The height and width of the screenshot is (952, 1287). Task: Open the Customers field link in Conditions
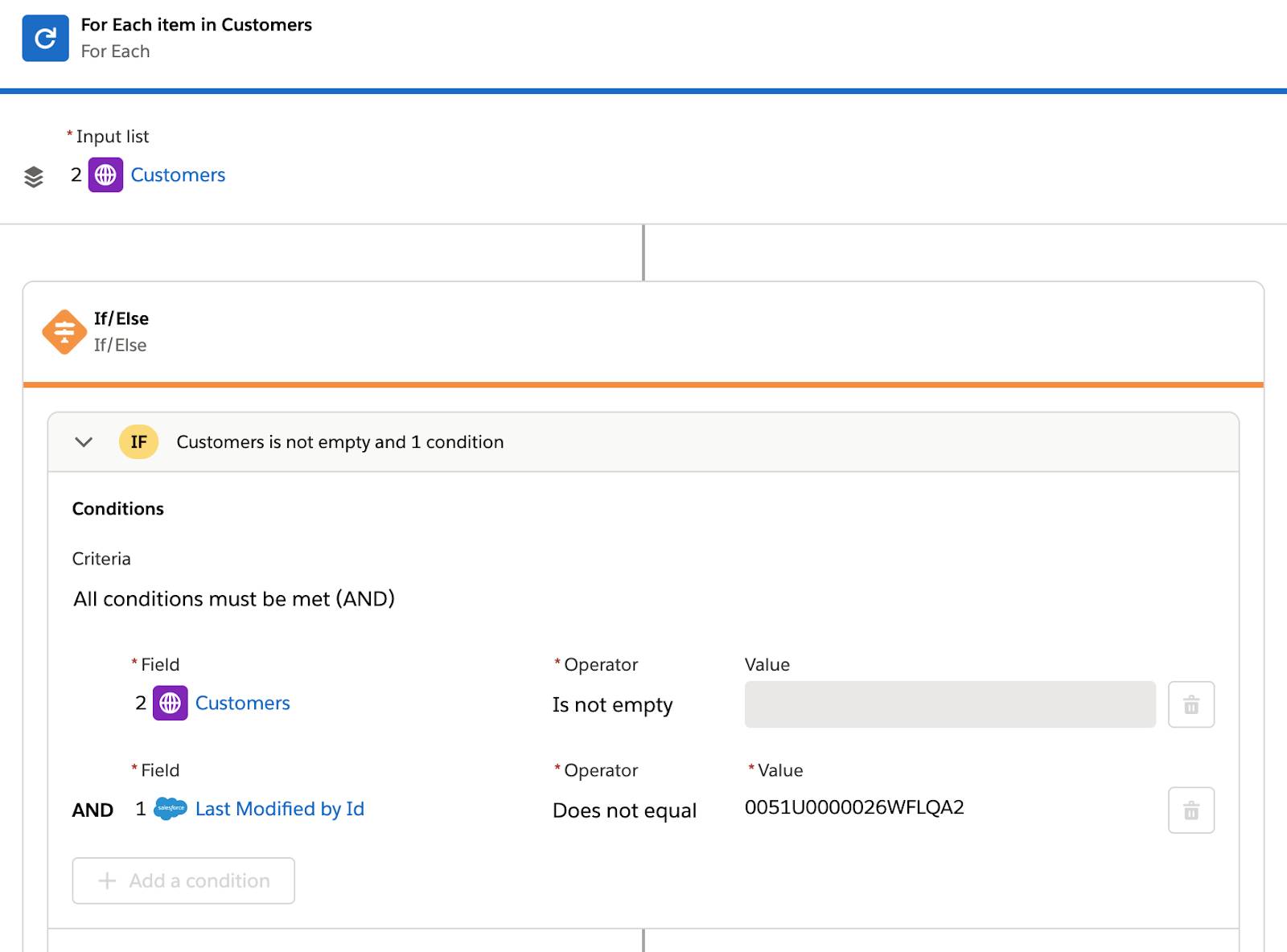tap(242, 703)
